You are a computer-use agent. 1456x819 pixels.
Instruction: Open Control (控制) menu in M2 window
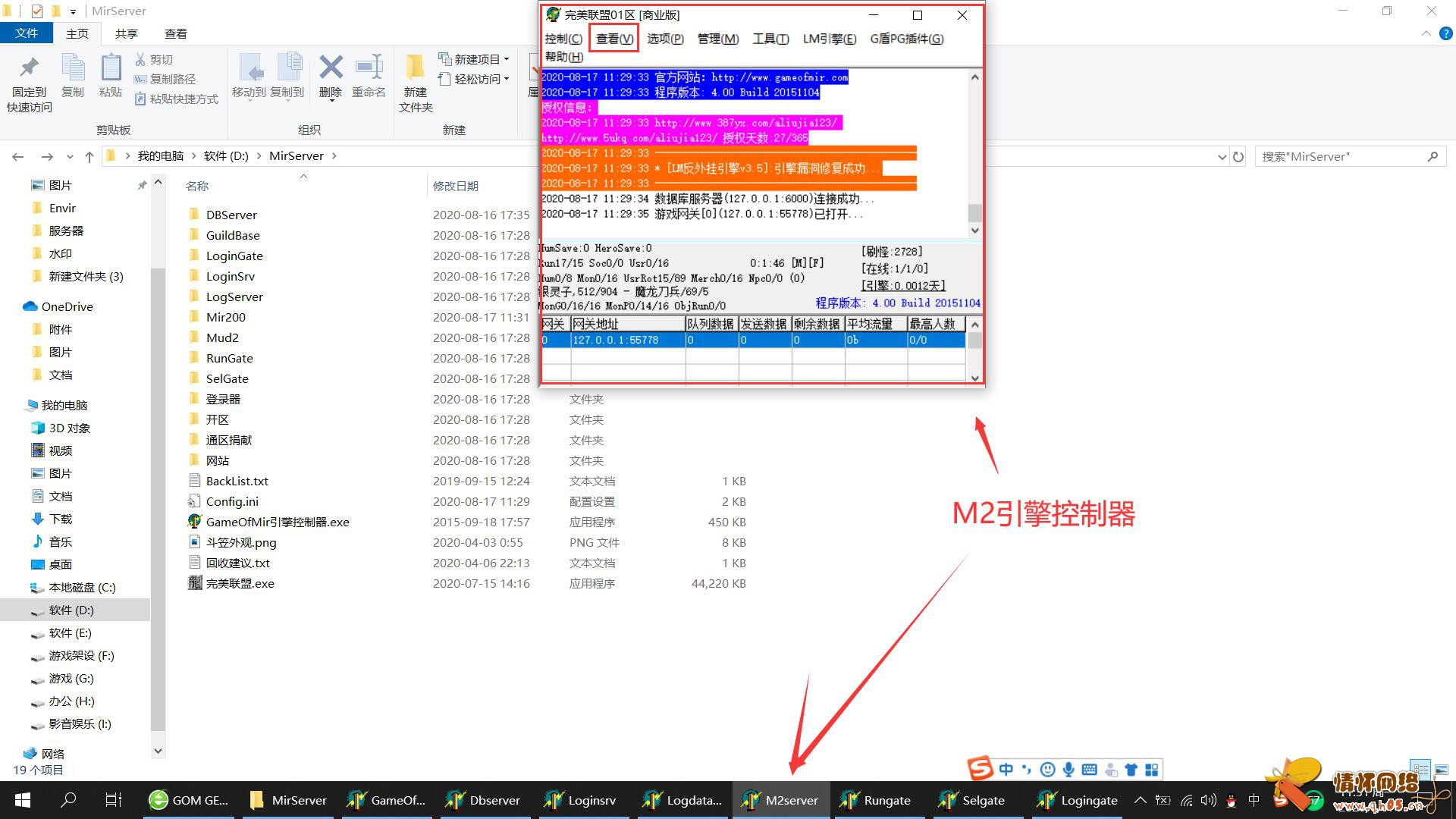coord(563,39)
